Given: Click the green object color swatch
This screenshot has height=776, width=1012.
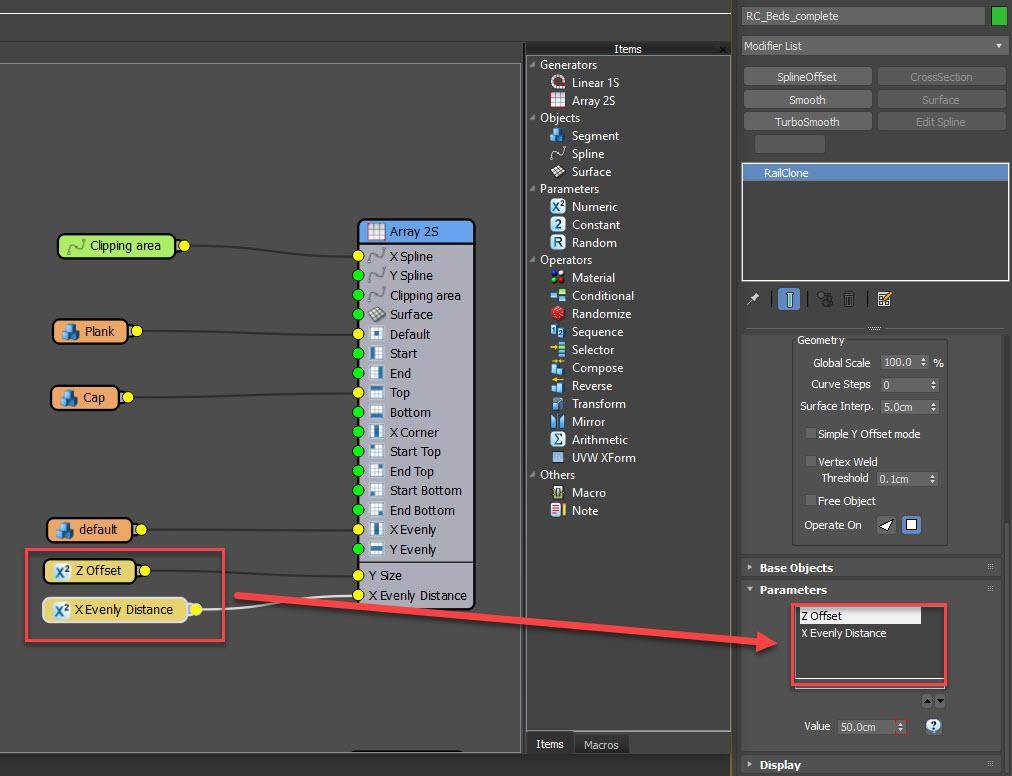Looking at the screenshot, I should tap(999, 16).
